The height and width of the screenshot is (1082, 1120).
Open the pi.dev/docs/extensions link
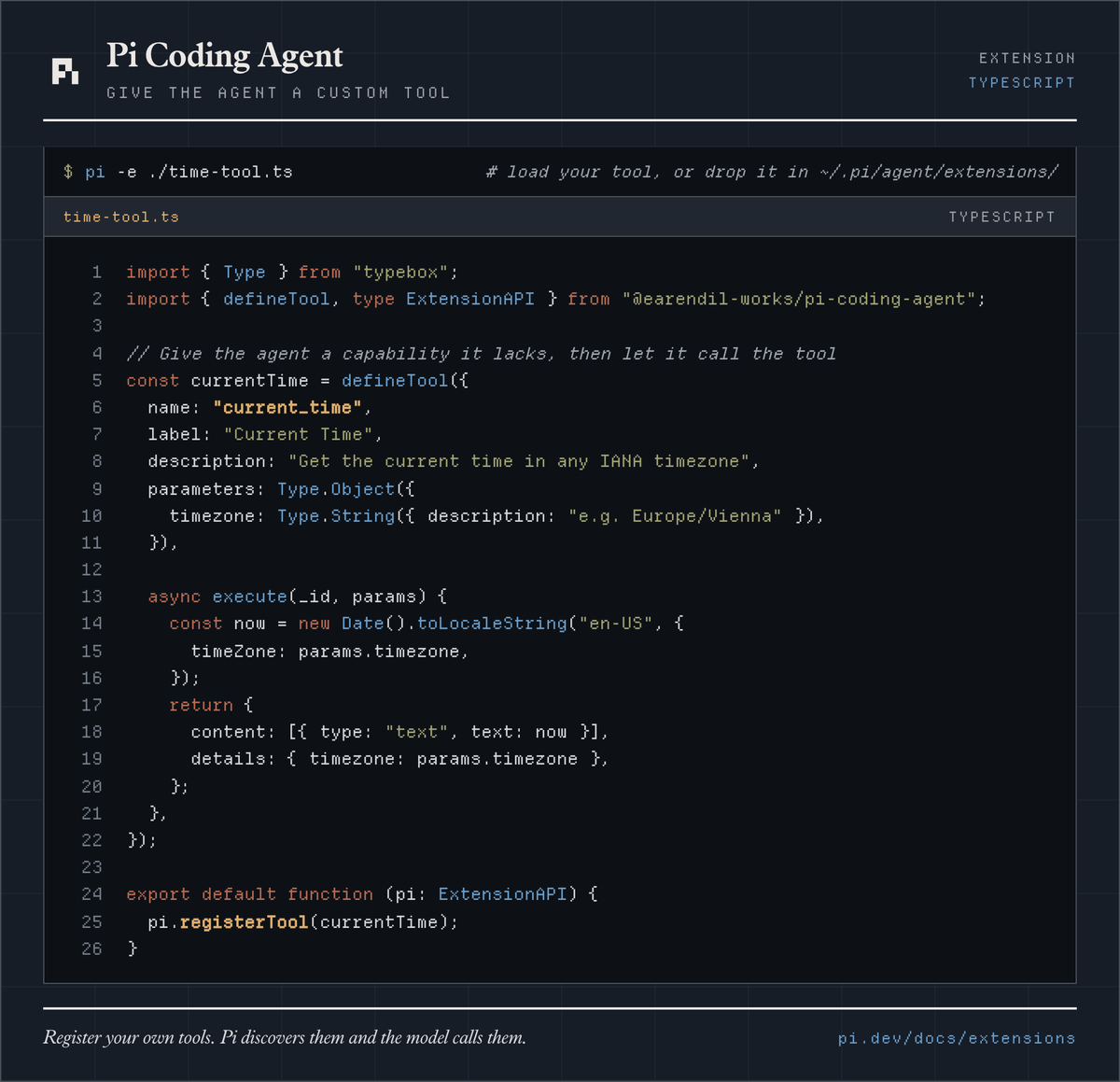click(957, 1038)
